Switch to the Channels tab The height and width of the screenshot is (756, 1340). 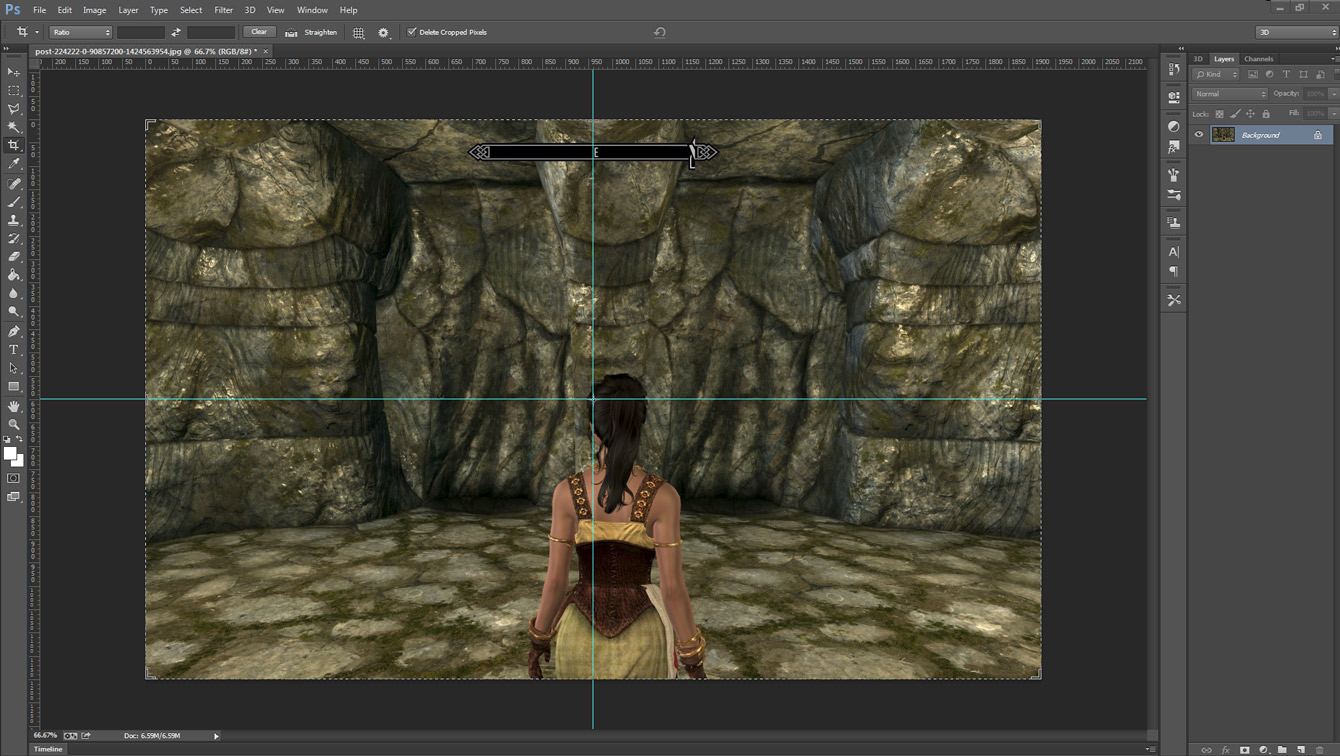point(1259,59)
